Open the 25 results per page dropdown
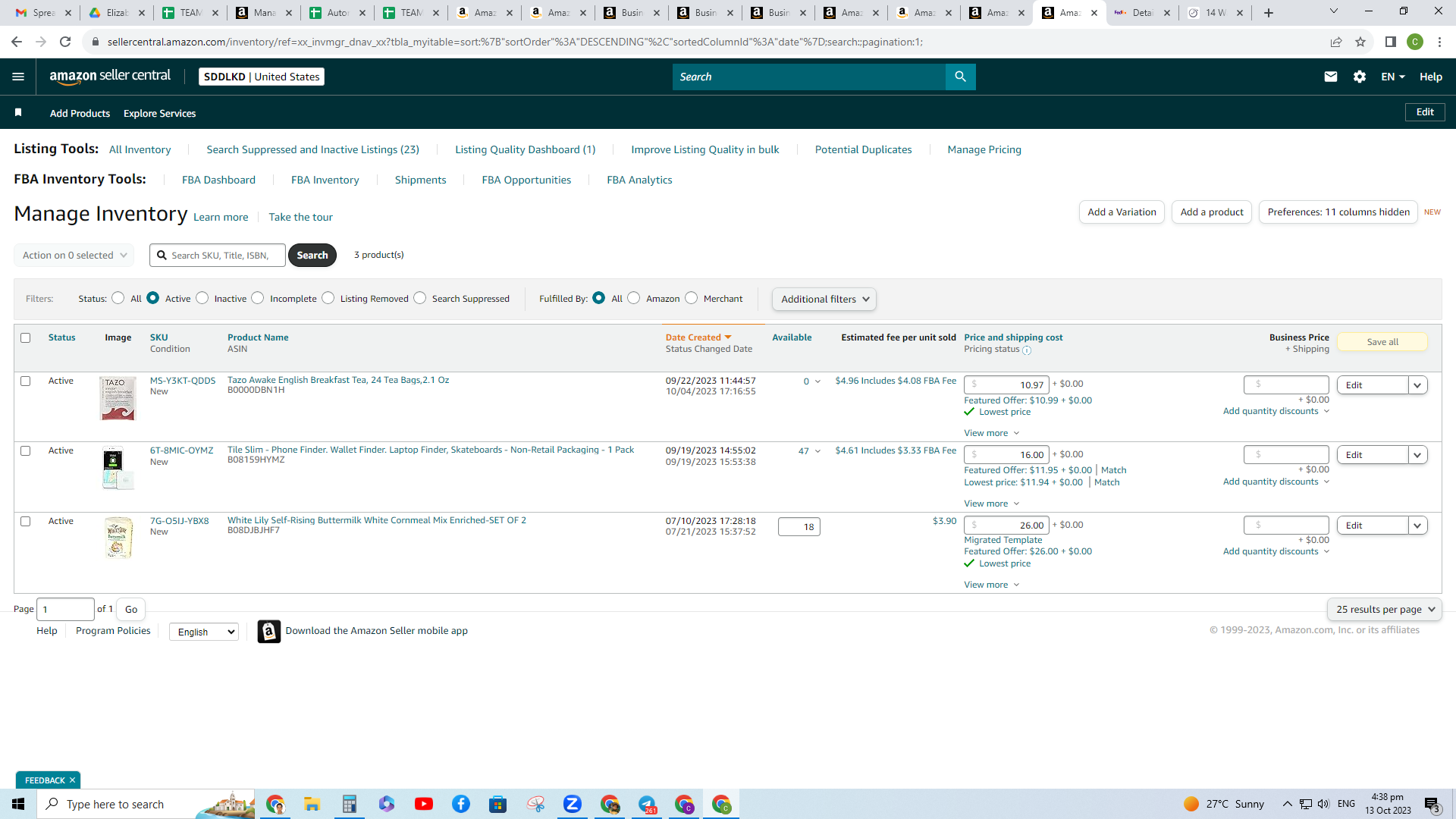The width and height of the screenshot is (1456, 819). pyautogui.click(x=1385, y=609)
